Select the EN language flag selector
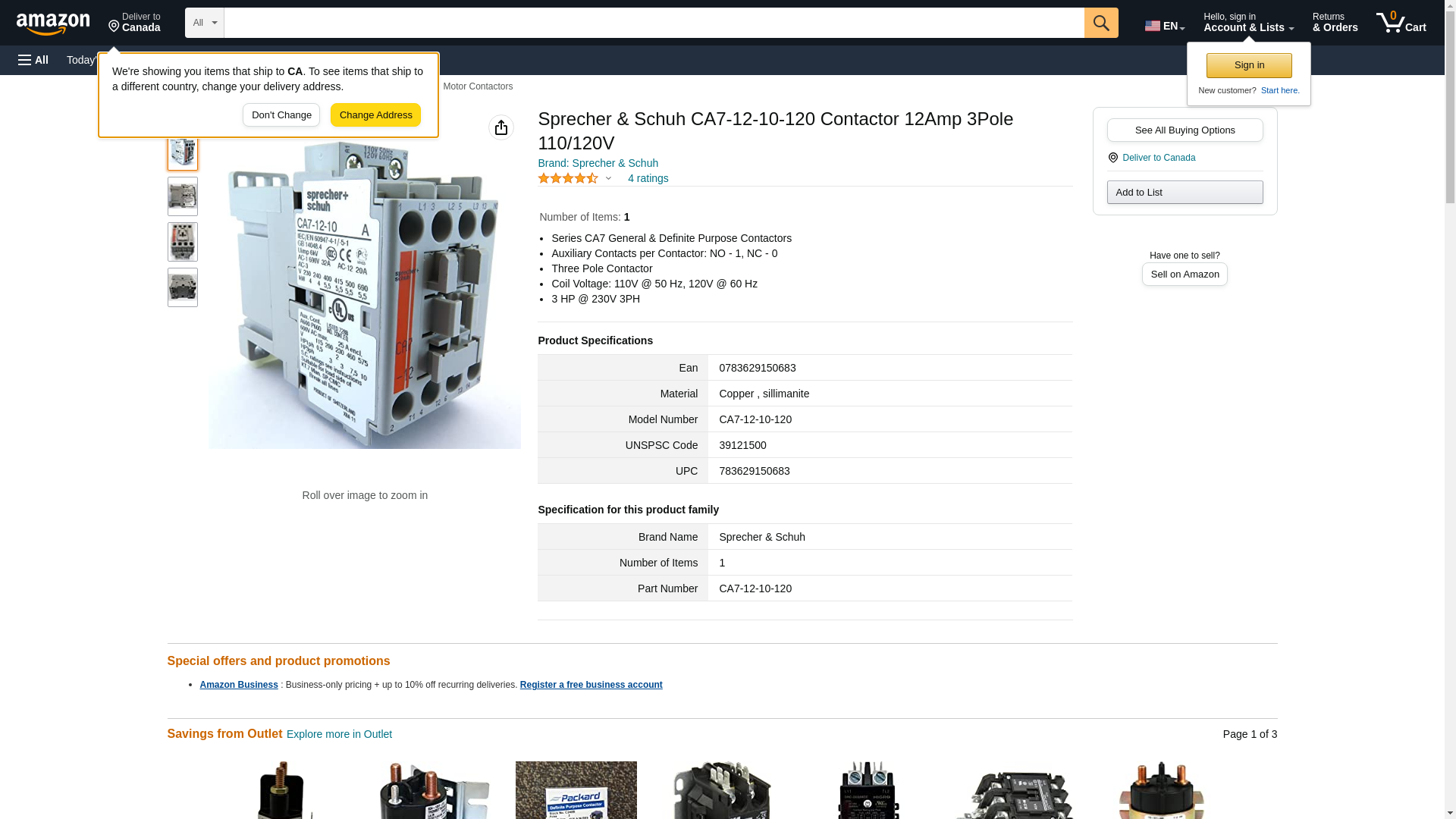 [x=1165, y=26]
